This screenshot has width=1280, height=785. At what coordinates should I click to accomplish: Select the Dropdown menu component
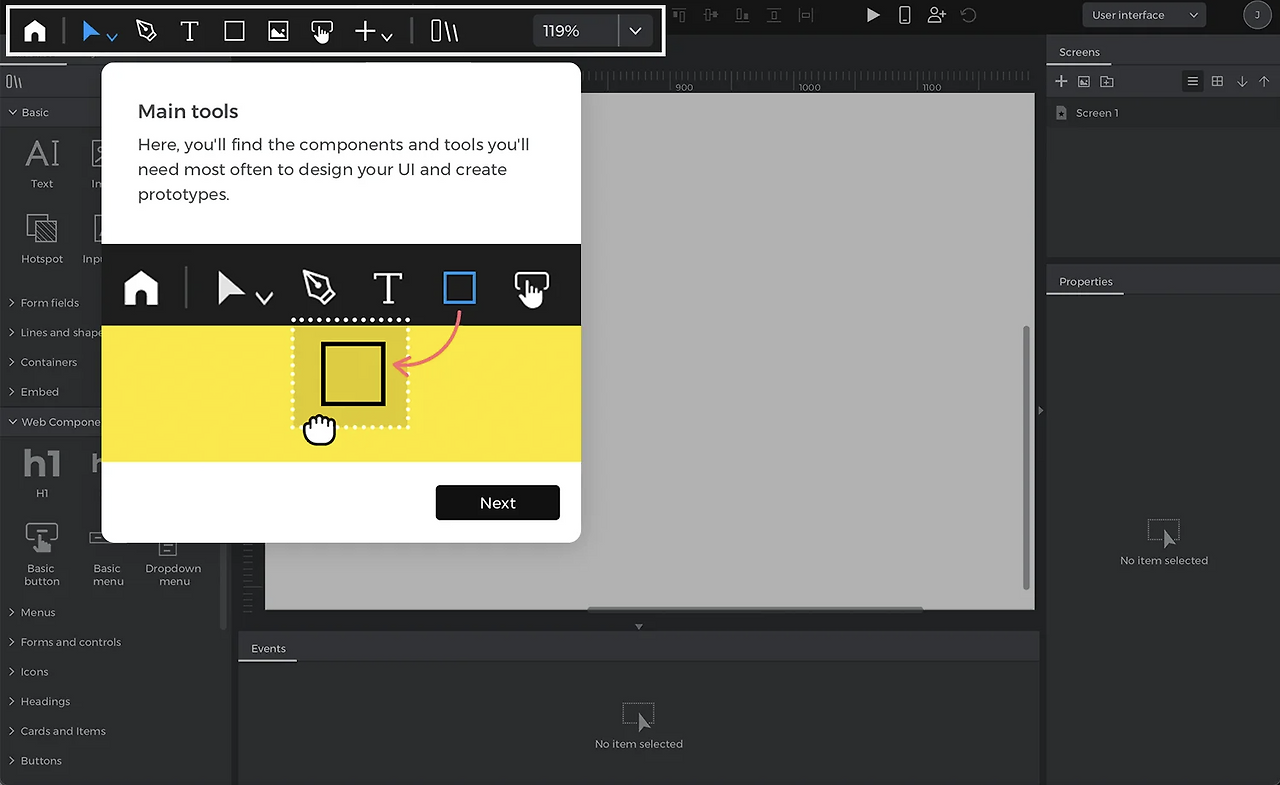pyautogui.click(x=174, y=563)
